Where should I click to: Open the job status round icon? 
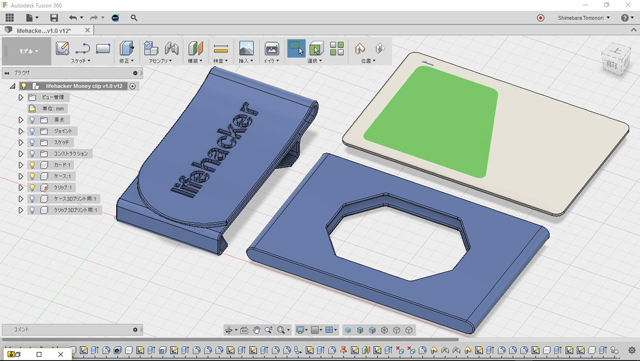pos(116,18)
